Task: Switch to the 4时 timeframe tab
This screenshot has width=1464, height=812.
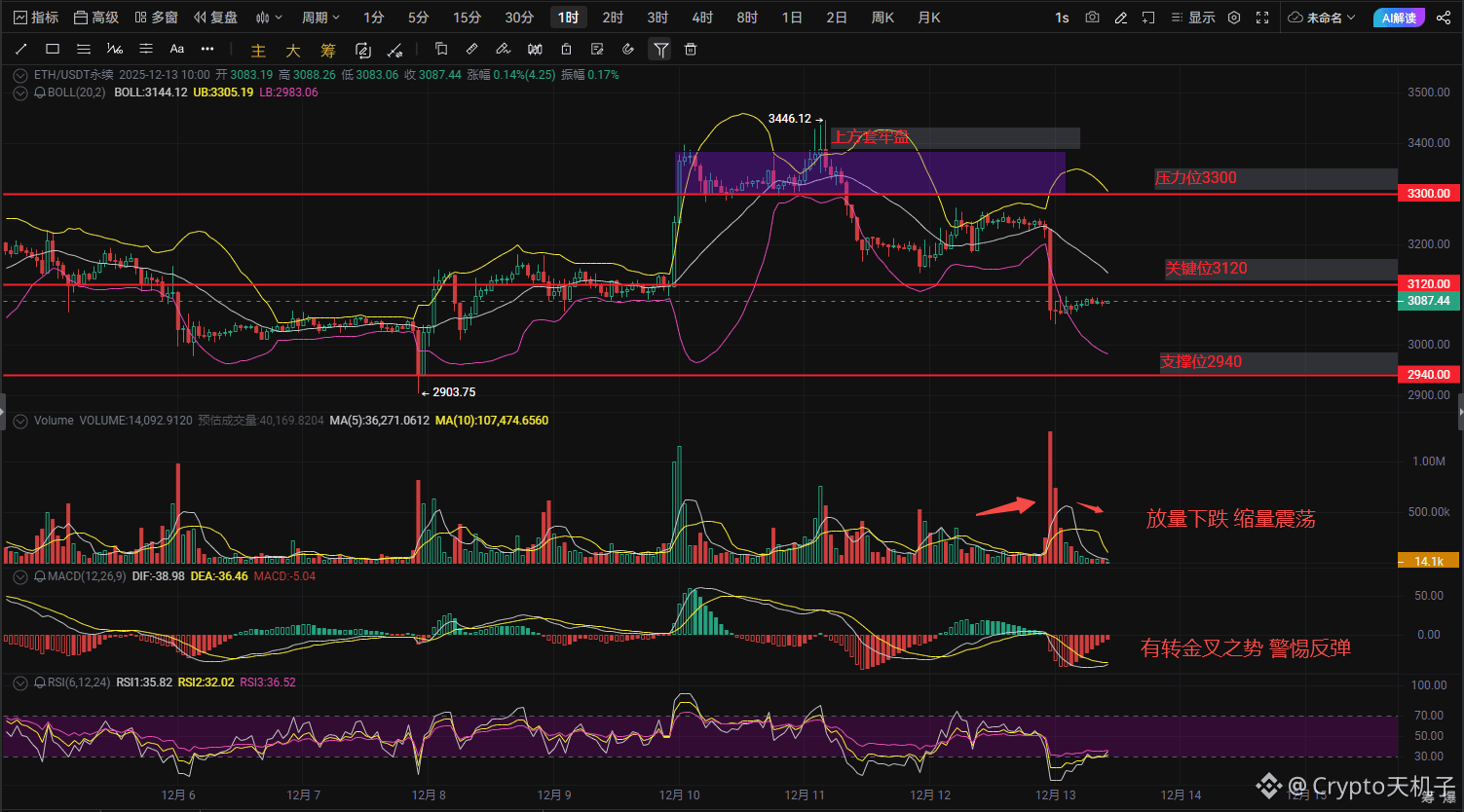Action: tap(702, 18)
